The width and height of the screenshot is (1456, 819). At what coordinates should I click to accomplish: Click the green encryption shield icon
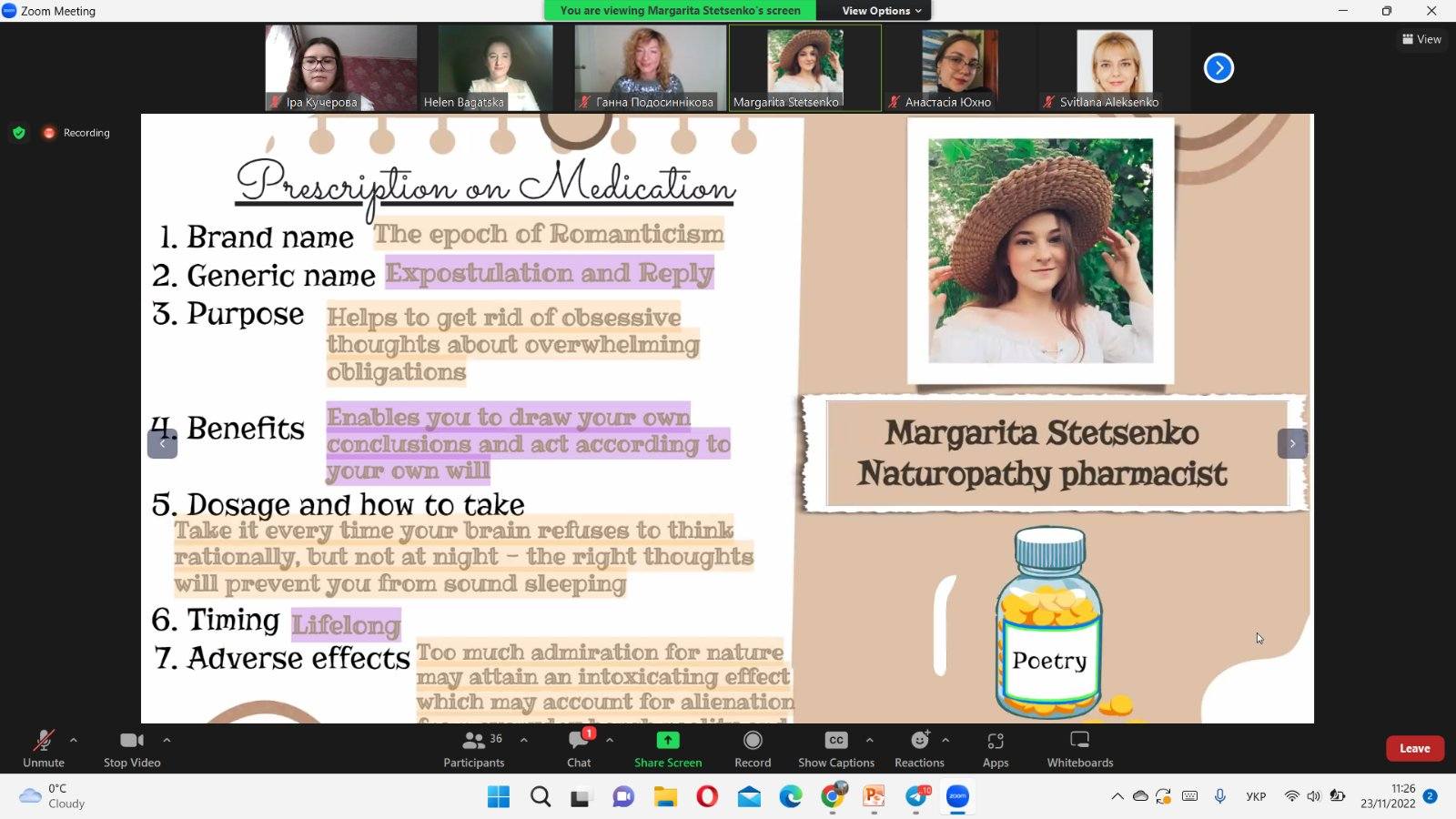pyautogui.click(x=18, y=133)
